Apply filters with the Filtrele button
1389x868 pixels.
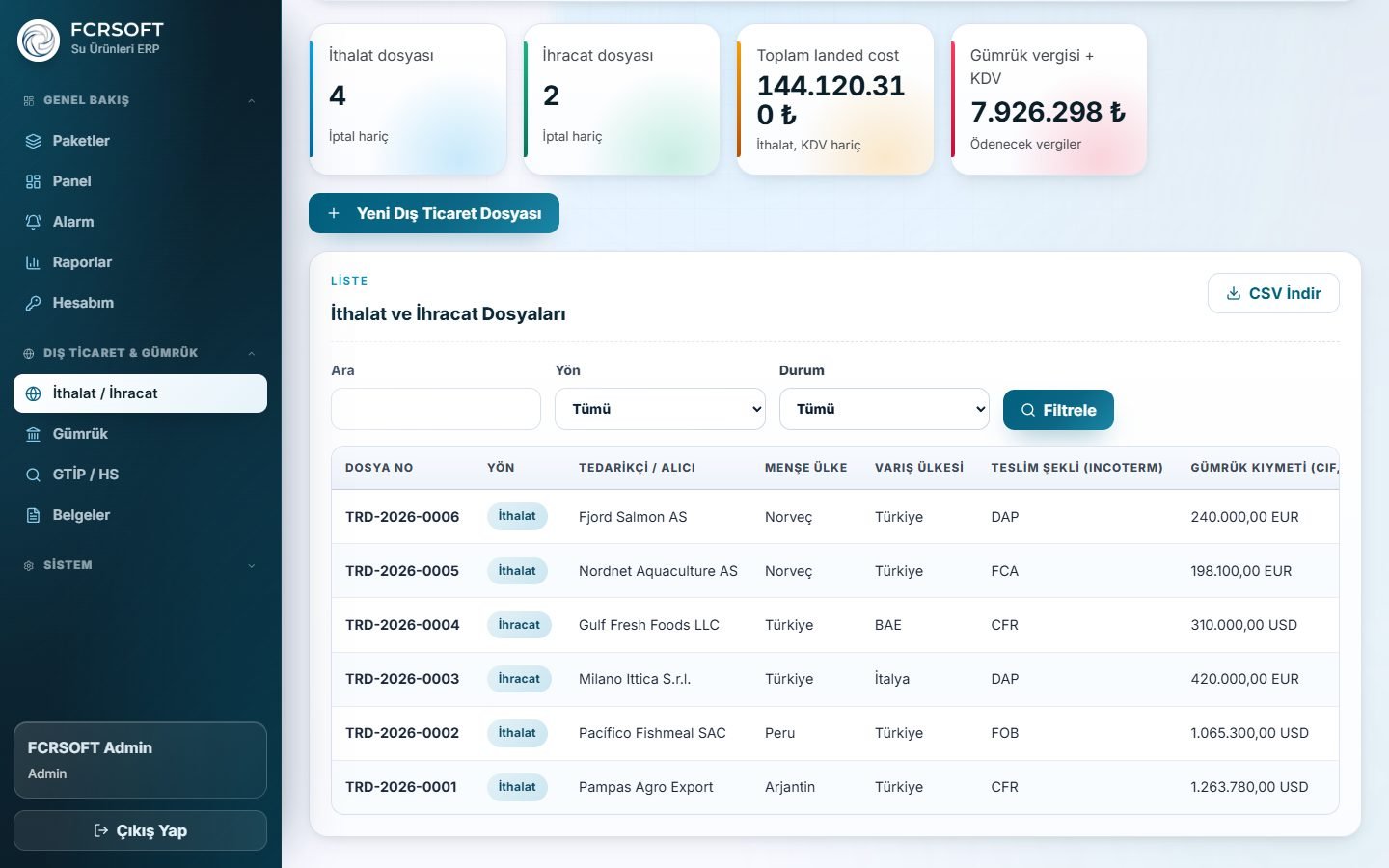tap(1058, 410)
